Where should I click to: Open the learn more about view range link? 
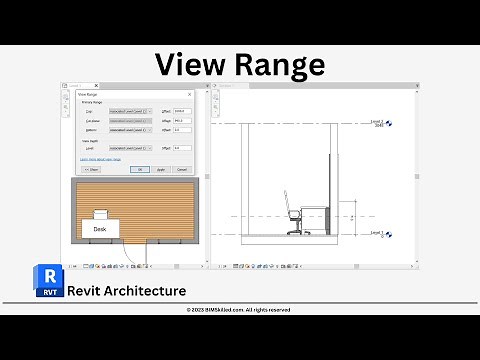pyautogui.click(x=100, y=159)
